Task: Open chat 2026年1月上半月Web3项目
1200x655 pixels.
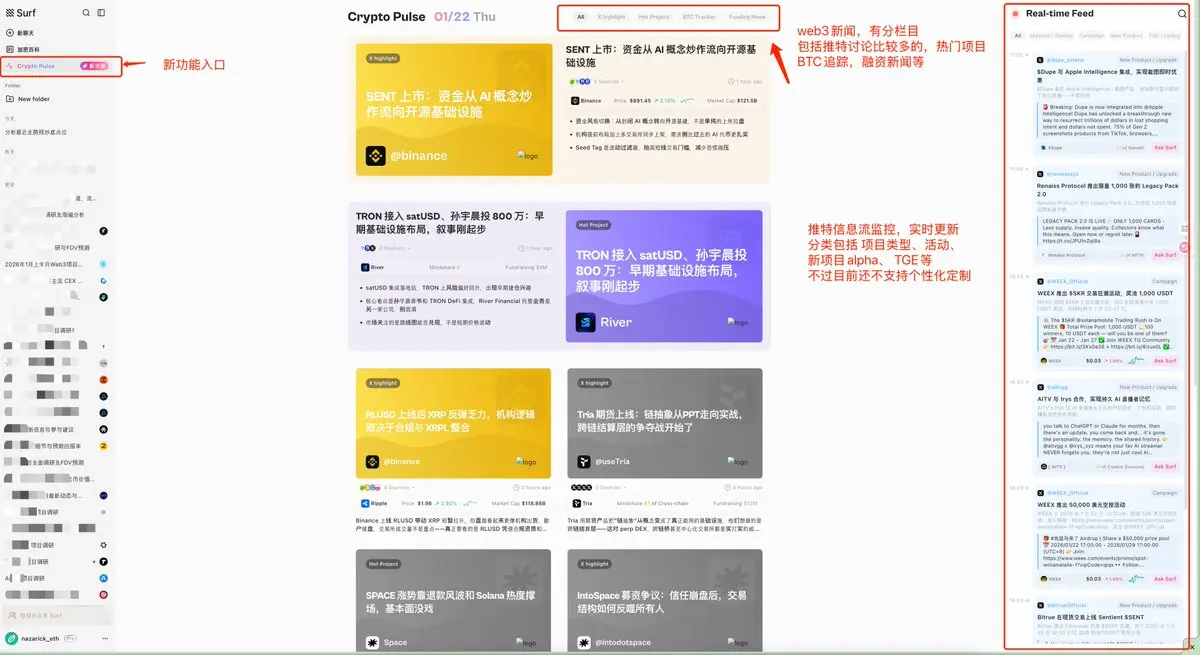Action: point(42,264)
